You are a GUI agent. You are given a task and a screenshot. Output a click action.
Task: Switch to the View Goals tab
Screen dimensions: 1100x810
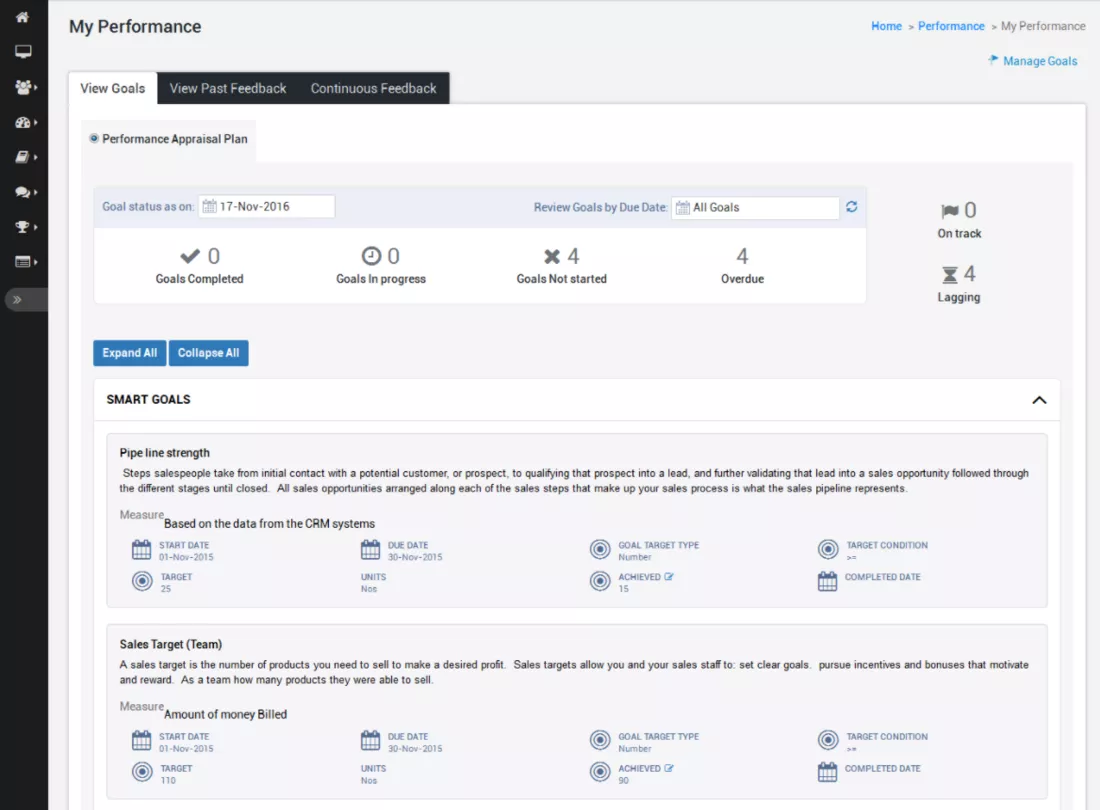click(112, 88)
